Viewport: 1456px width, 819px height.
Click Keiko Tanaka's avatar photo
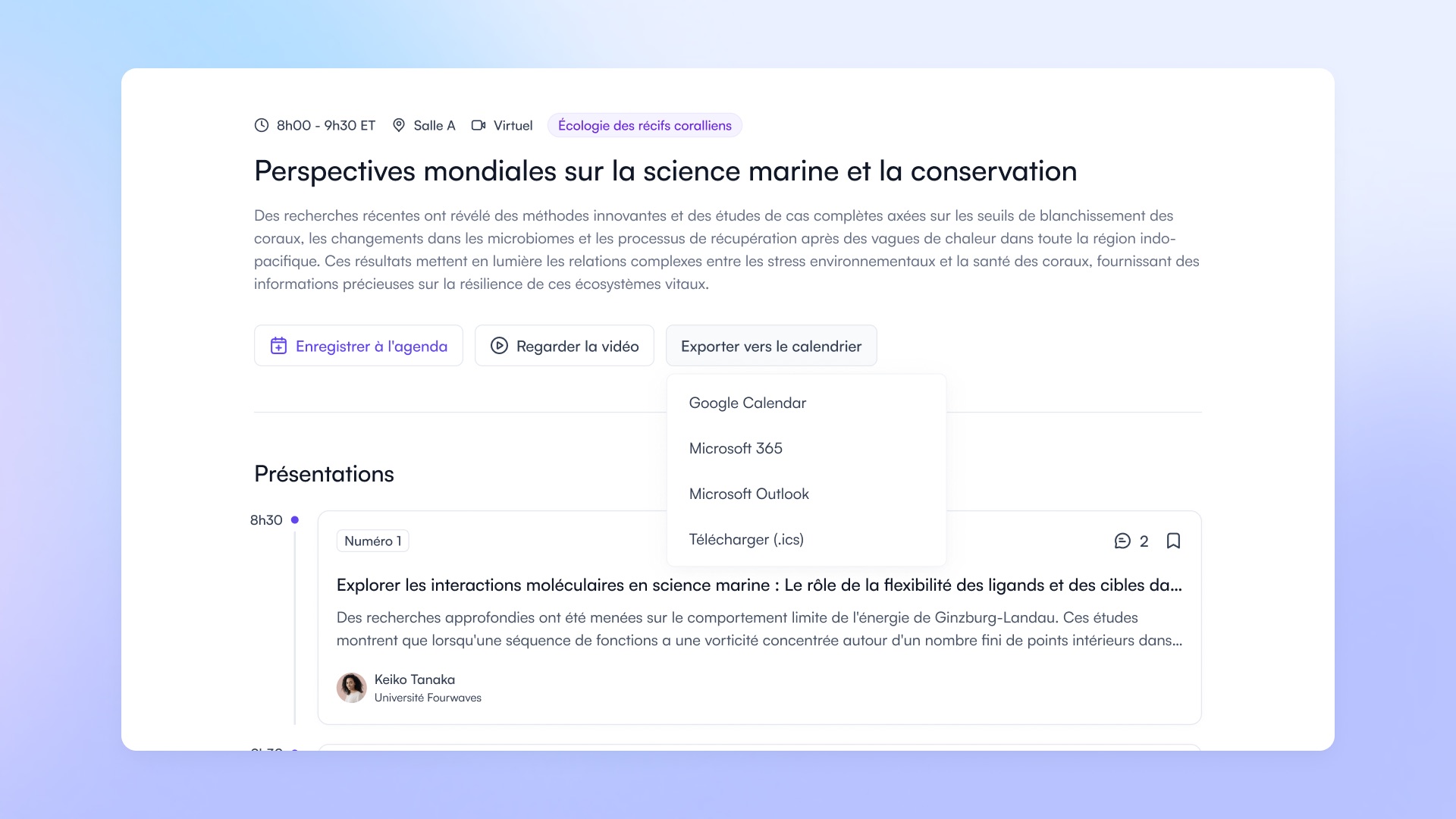click(351, 688)
